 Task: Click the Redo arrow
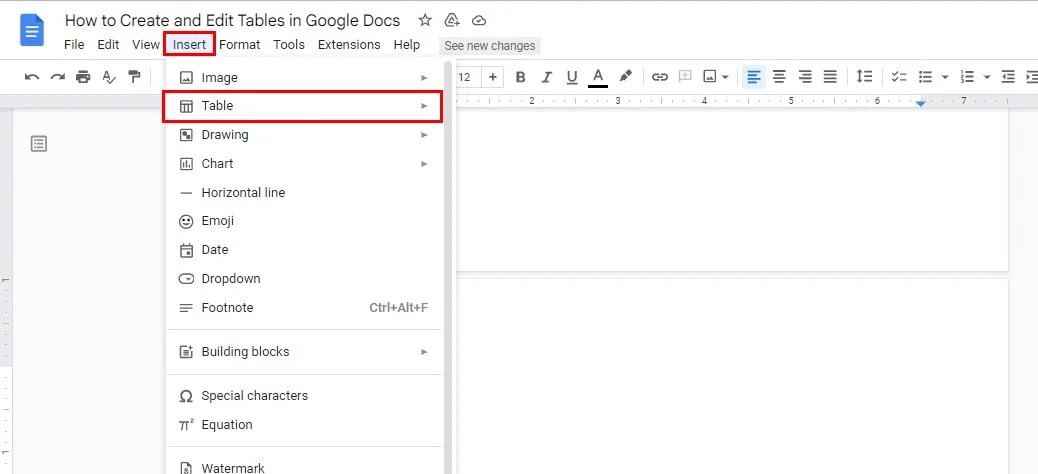click(x=58, y=77)
